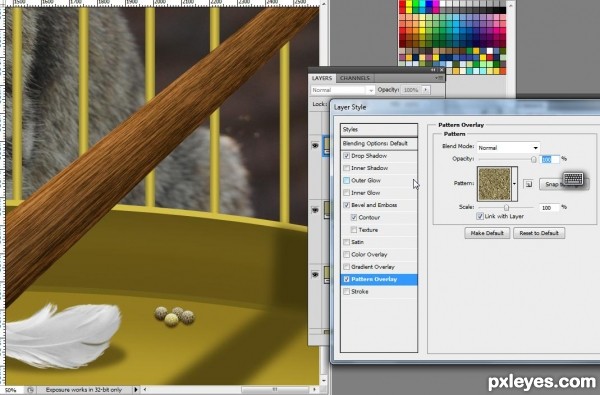
Task: Toggle visibility of the third layer eye
Action: (x=315, y=274)
